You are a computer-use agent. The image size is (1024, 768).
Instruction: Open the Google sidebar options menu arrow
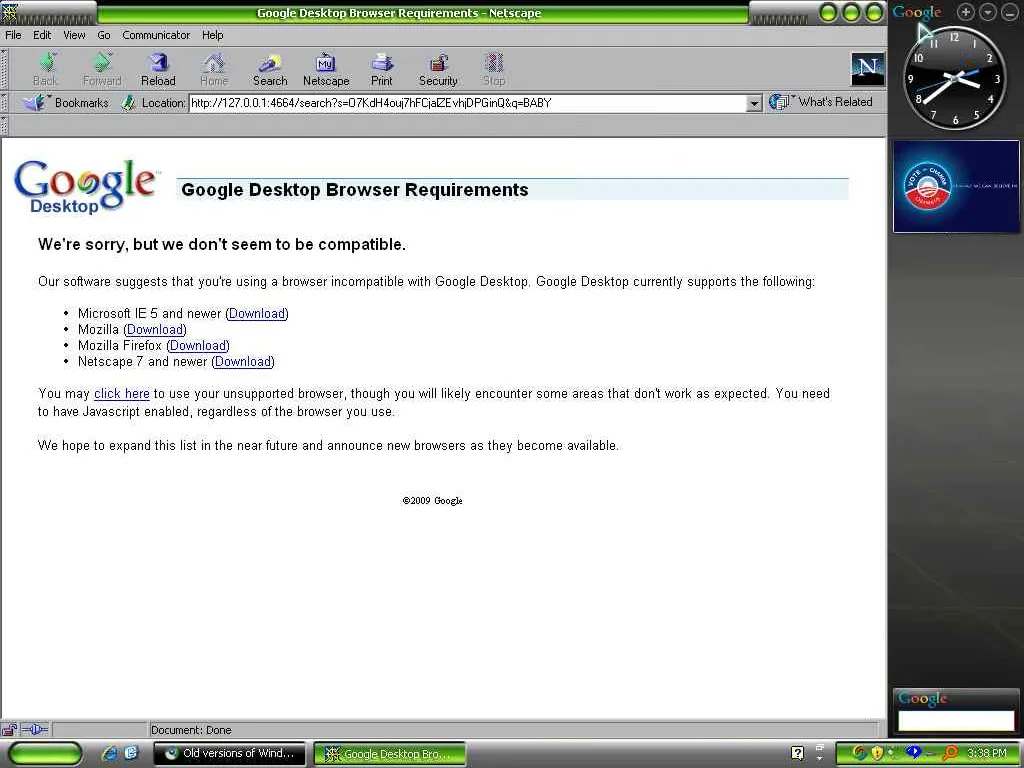[987, 12]
